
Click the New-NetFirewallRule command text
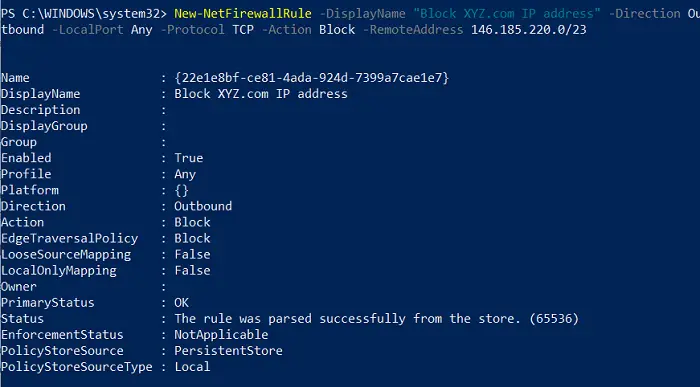point(243,13)
